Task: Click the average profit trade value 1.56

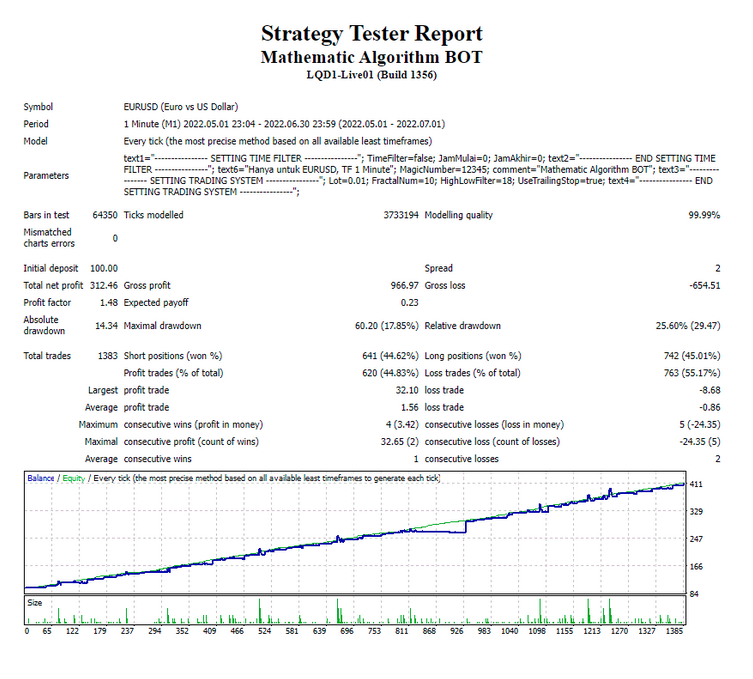Action: point(410,407)
